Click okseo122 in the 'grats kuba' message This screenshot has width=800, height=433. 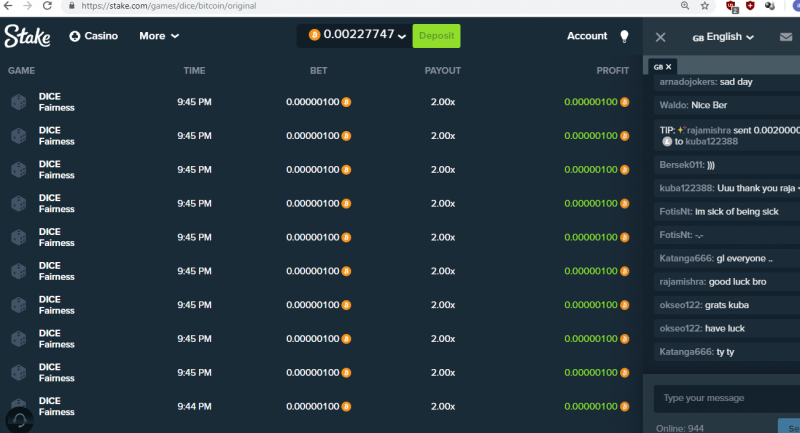[x=681, y=305]
